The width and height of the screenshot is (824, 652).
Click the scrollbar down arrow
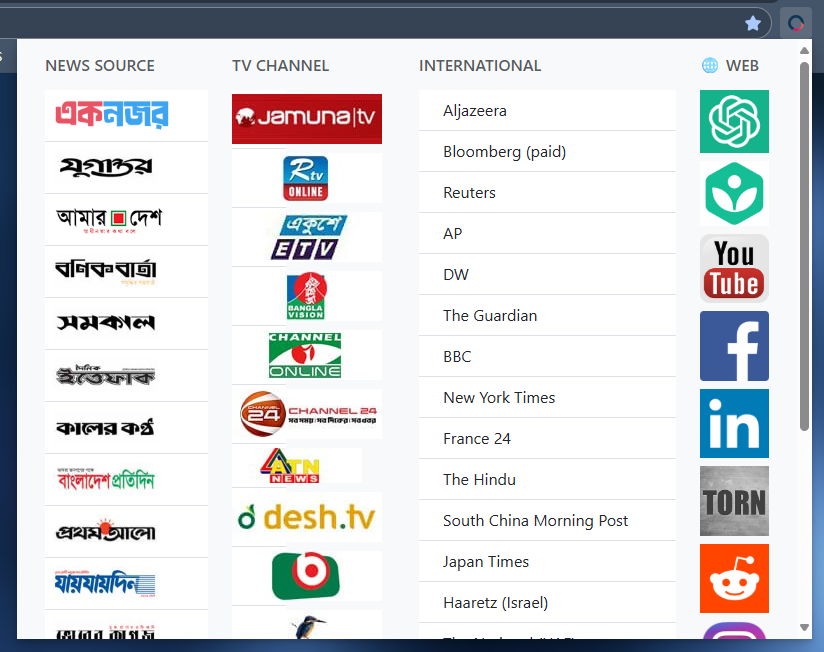[x=804, y=627]
